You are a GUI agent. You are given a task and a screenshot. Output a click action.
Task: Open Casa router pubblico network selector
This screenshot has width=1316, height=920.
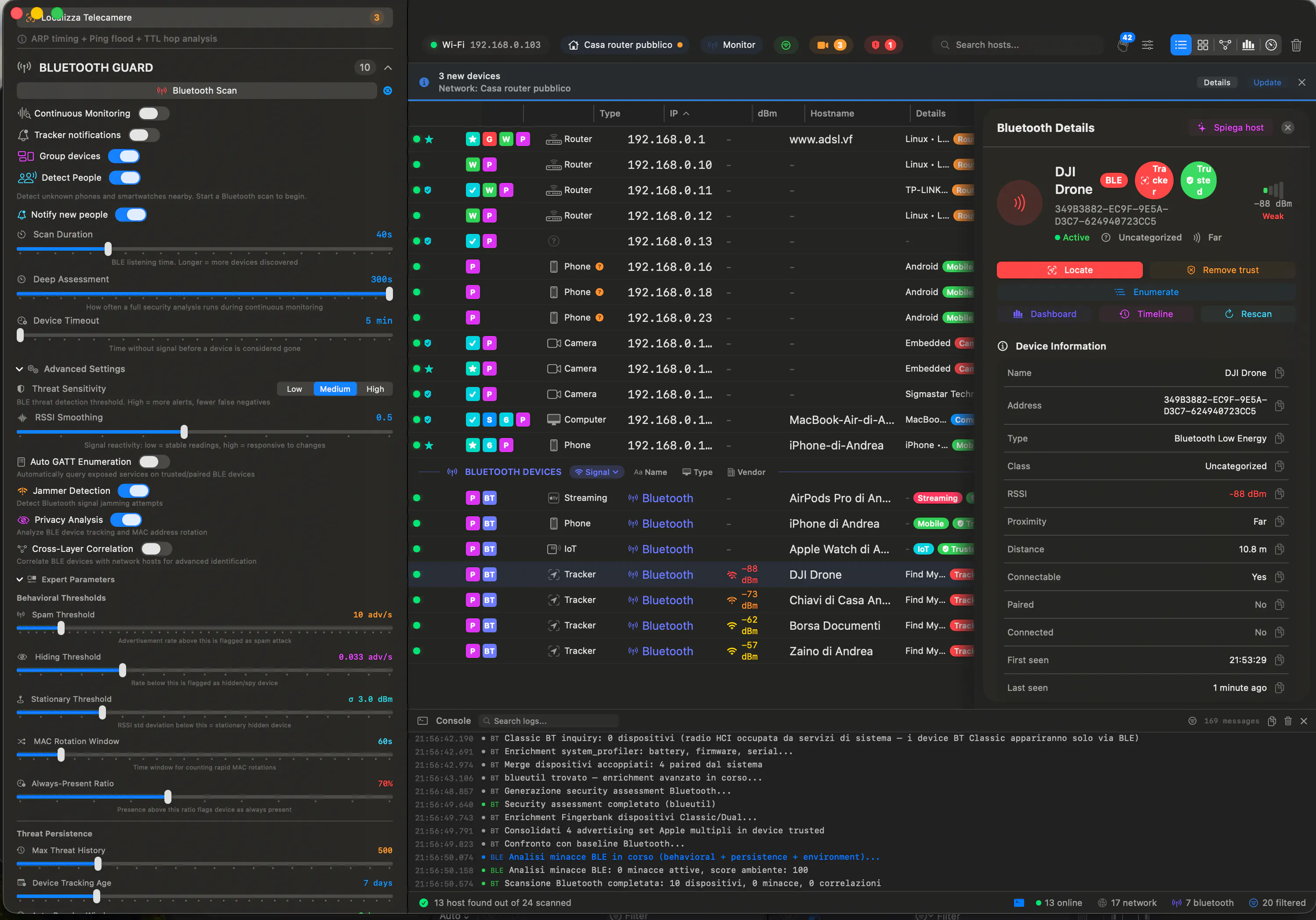pyautogui.click(x=625, y=45)
